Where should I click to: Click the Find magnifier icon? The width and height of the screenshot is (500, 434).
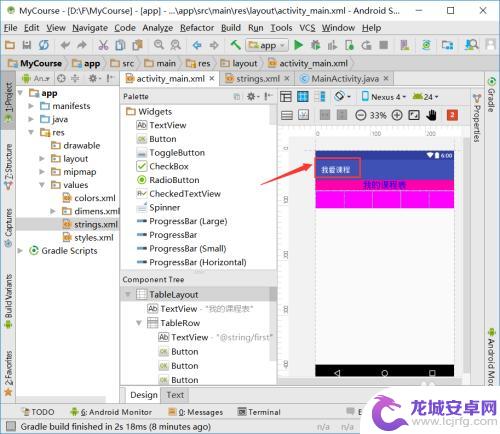point(159,45)
